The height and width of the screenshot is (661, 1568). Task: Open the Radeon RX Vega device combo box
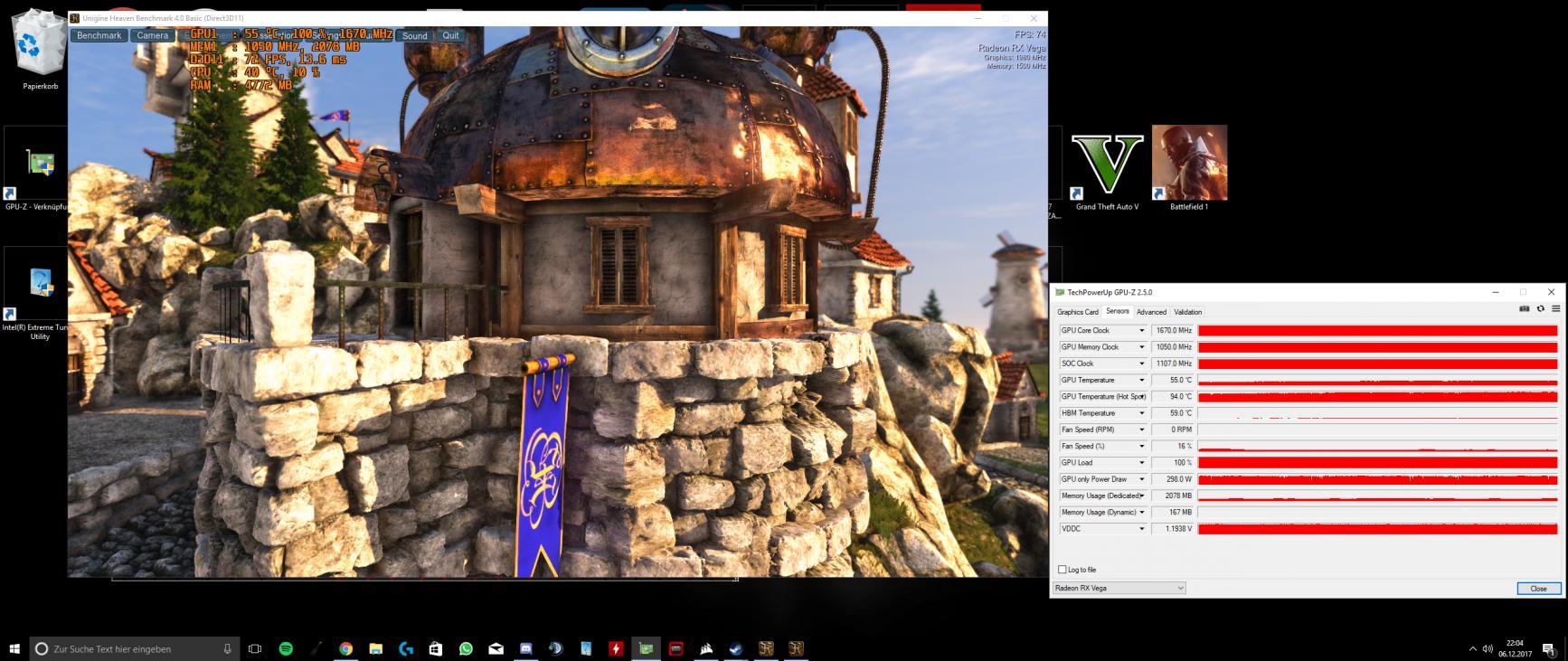[1119, 588]
